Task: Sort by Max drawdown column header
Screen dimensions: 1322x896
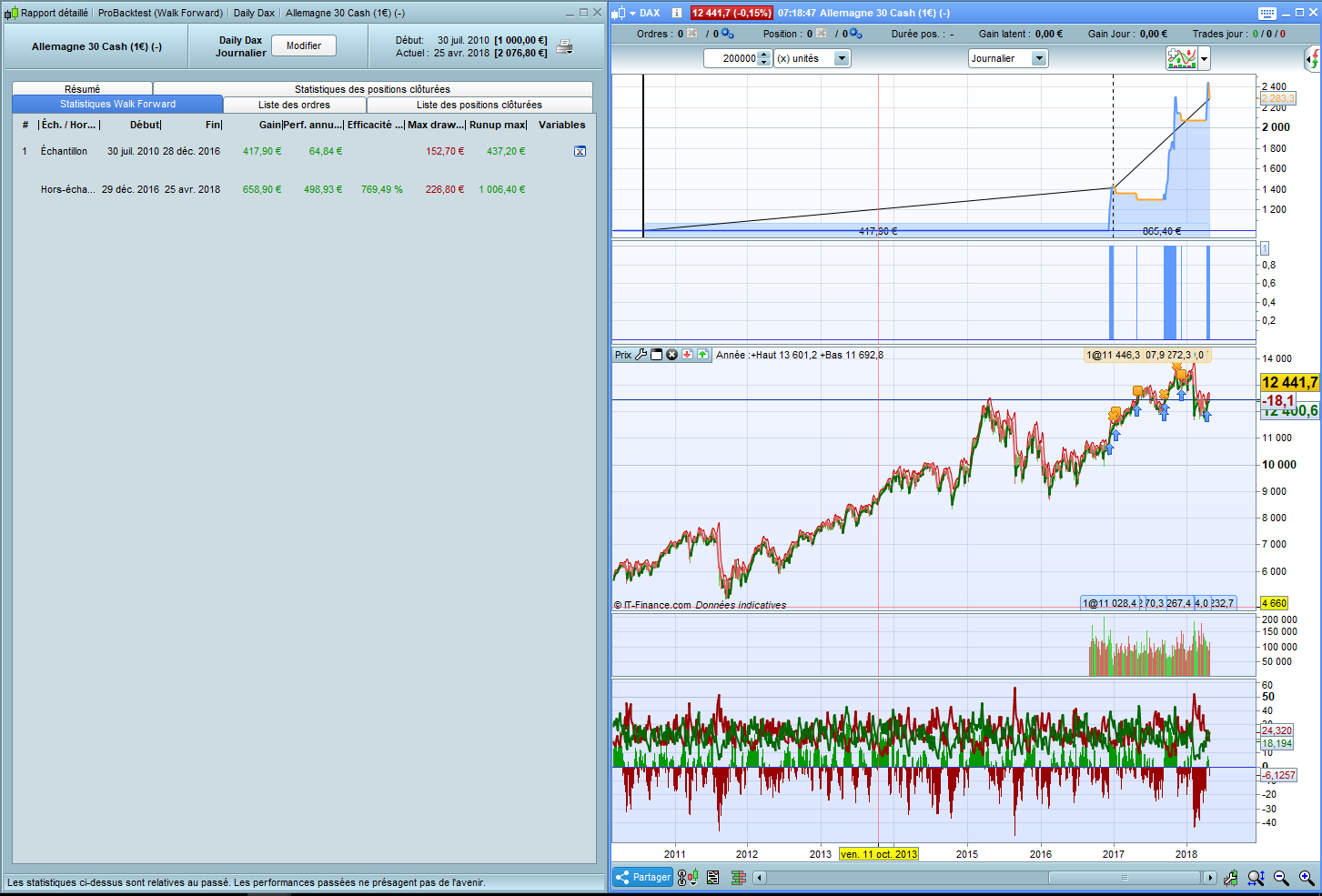Action: pos(436,125)
